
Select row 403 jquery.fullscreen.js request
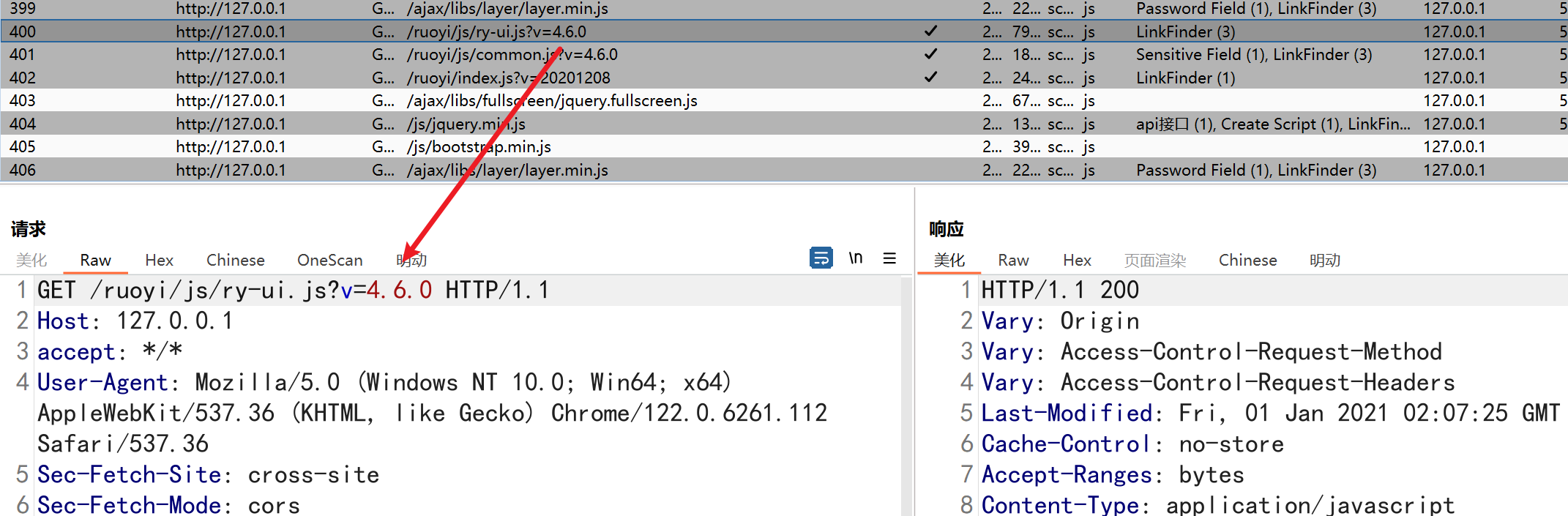point(551,101)
